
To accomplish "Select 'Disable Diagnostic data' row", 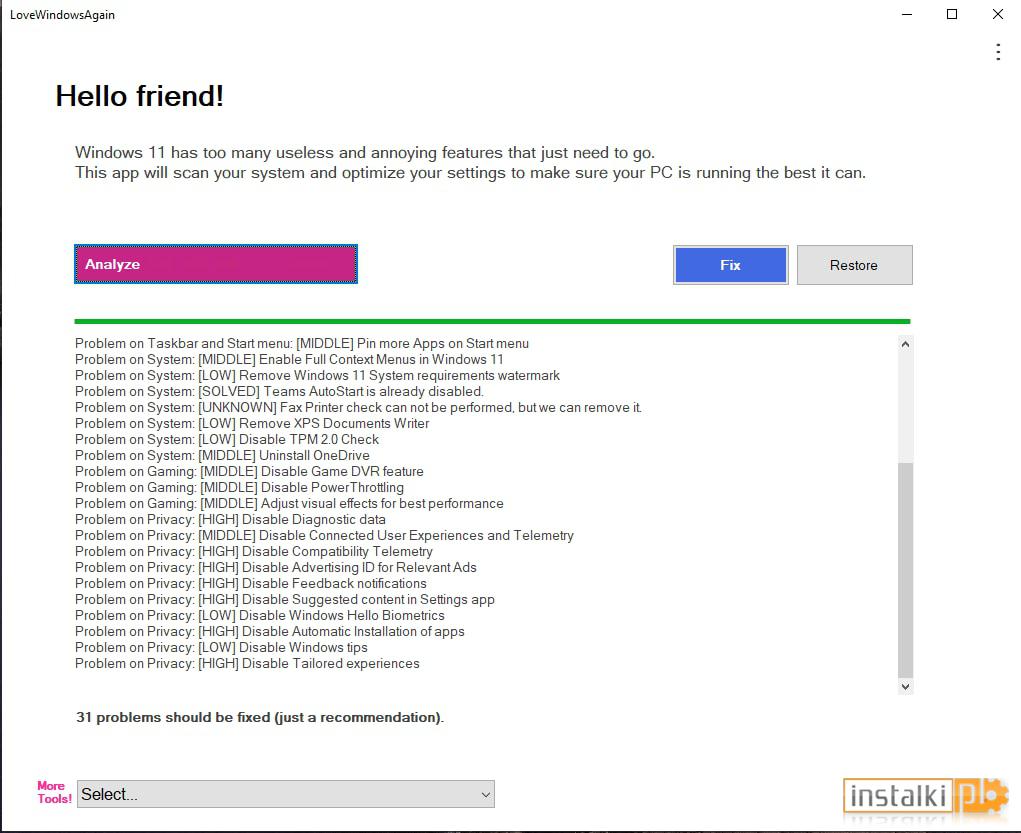I will click(230, 519).
